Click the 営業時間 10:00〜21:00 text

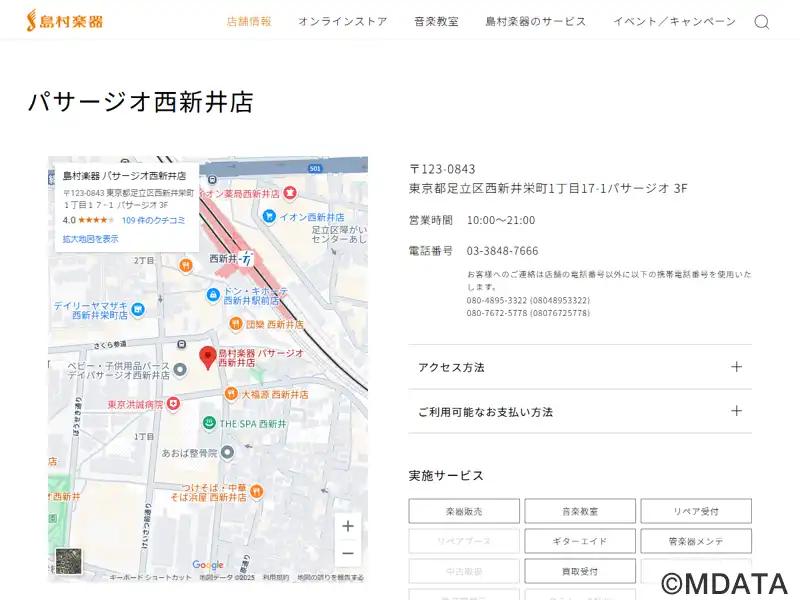coord(472,220)
